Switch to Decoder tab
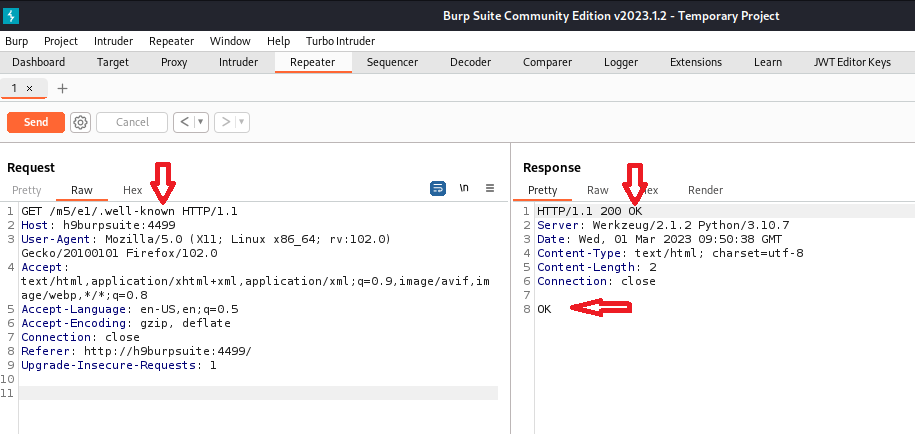Viewport: 915px width, 434px height. tap(470, 62)
